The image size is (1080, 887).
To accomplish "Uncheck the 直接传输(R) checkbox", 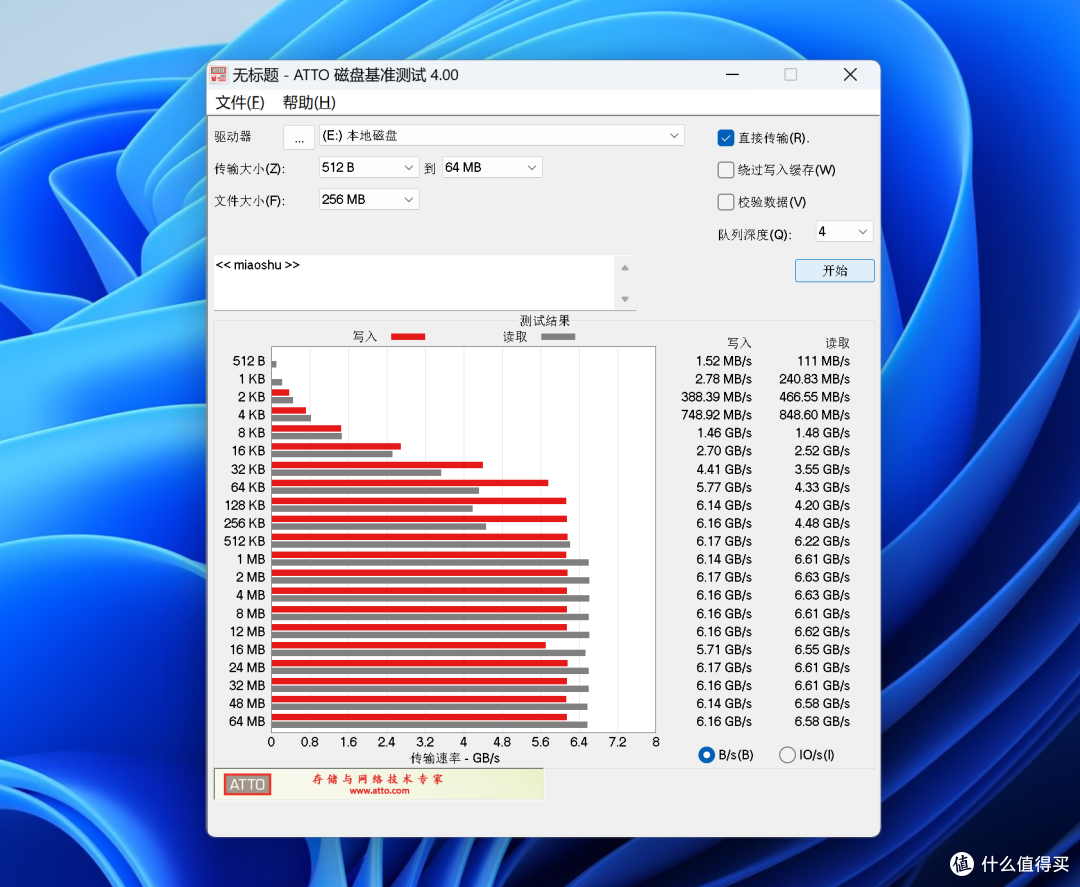I will [725, 138].
